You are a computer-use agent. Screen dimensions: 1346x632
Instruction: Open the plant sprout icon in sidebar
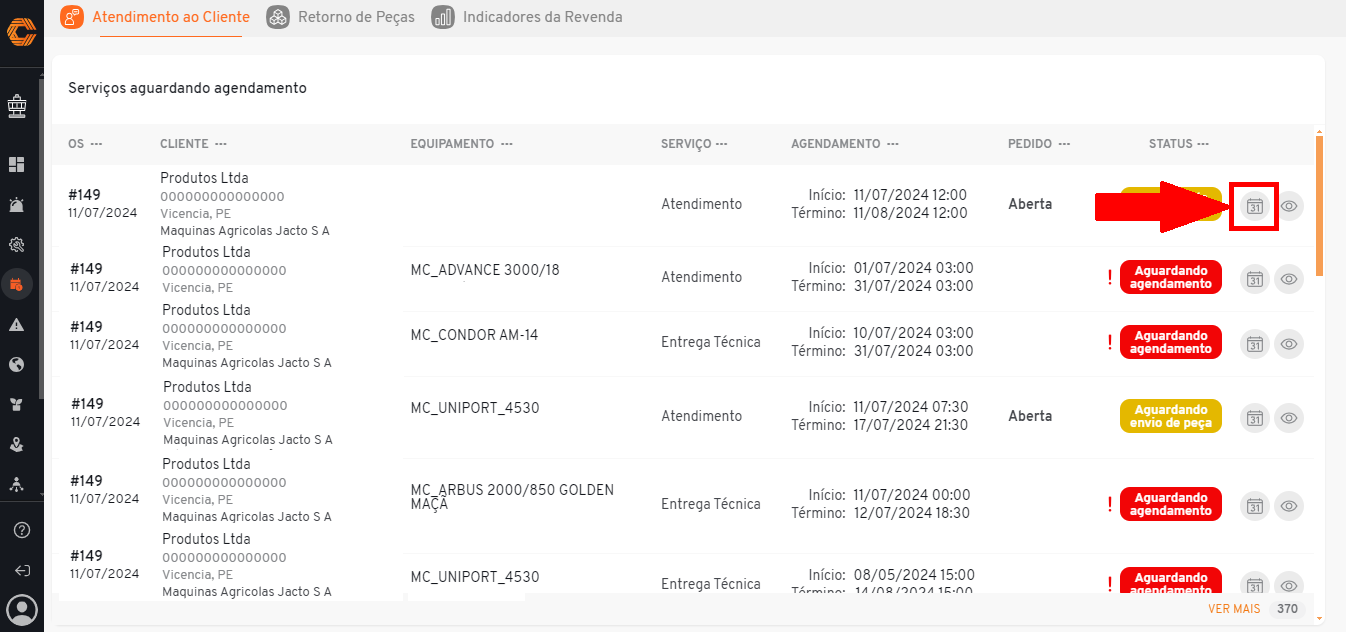tap(17, 404)
